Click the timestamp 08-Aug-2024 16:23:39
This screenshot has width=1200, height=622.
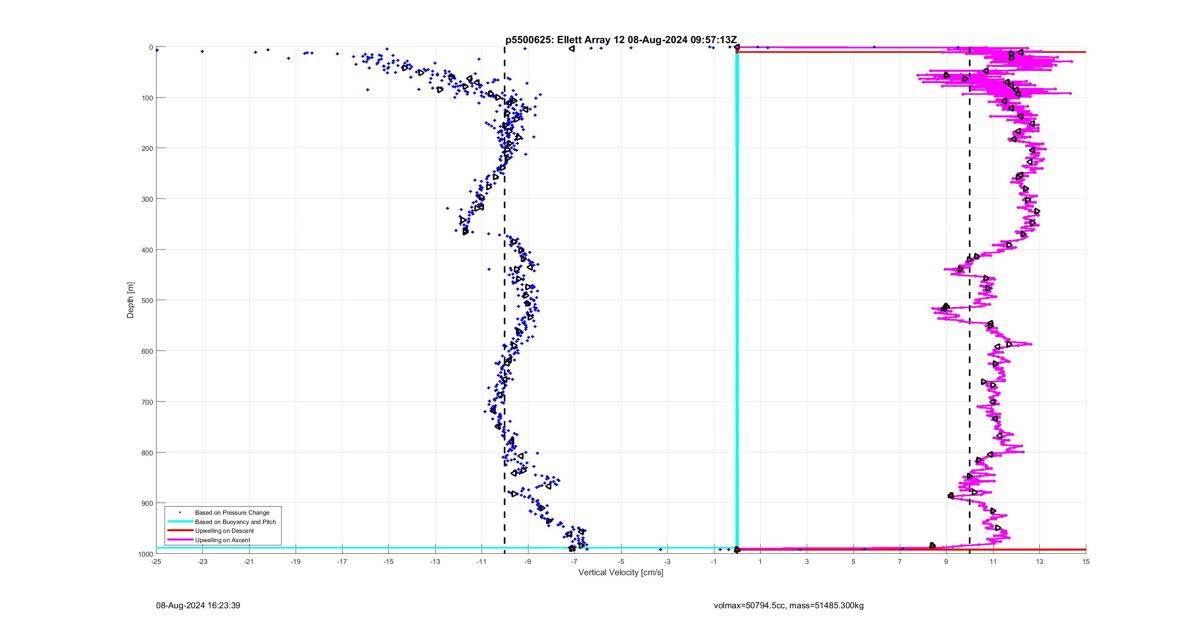click(198, 605)
